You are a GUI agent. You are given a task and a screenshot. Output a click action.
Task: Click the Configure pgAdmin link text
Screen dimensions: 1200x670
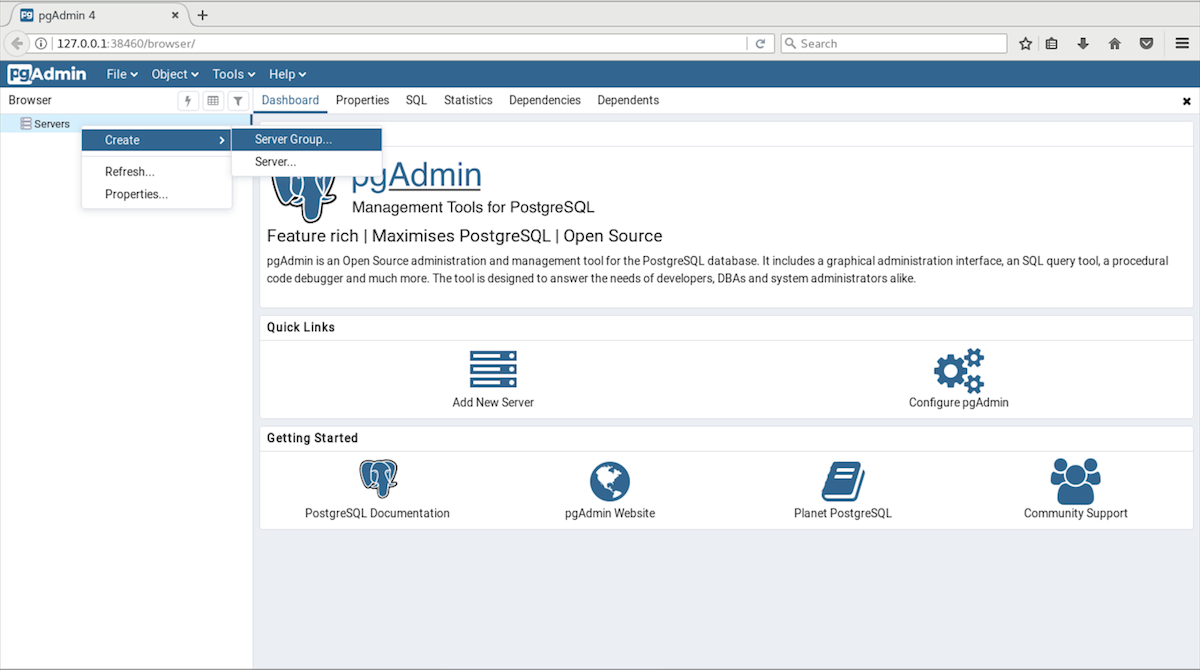pyautogui.click(x=959, y=402)
